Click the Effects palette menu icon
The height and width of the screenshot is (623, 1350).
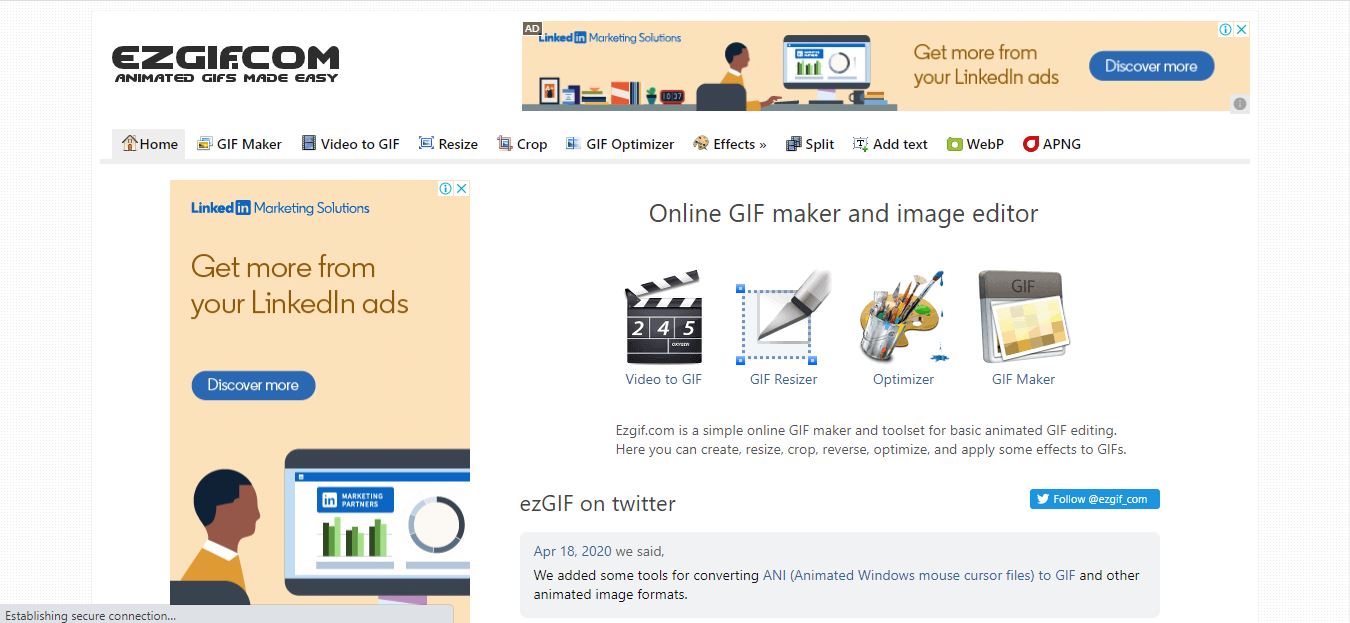pyautogui.click(x=701, y=143)
